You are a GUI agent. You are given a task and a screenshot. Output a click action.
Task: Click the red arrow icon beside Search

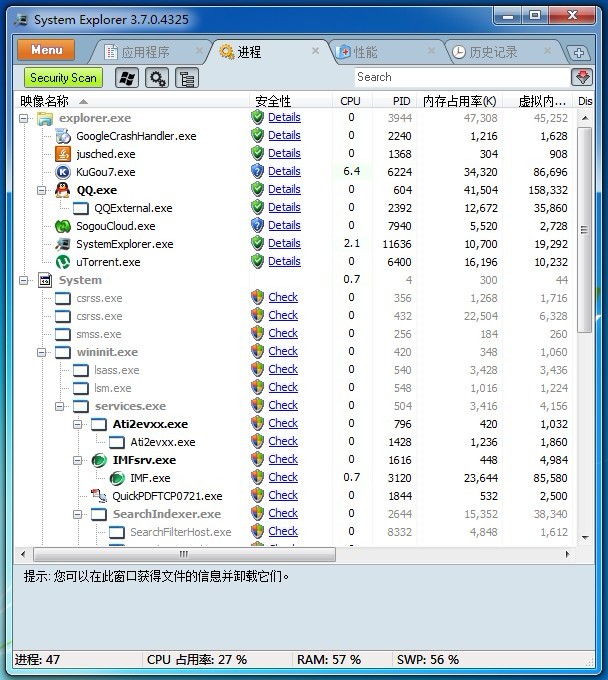582,78
